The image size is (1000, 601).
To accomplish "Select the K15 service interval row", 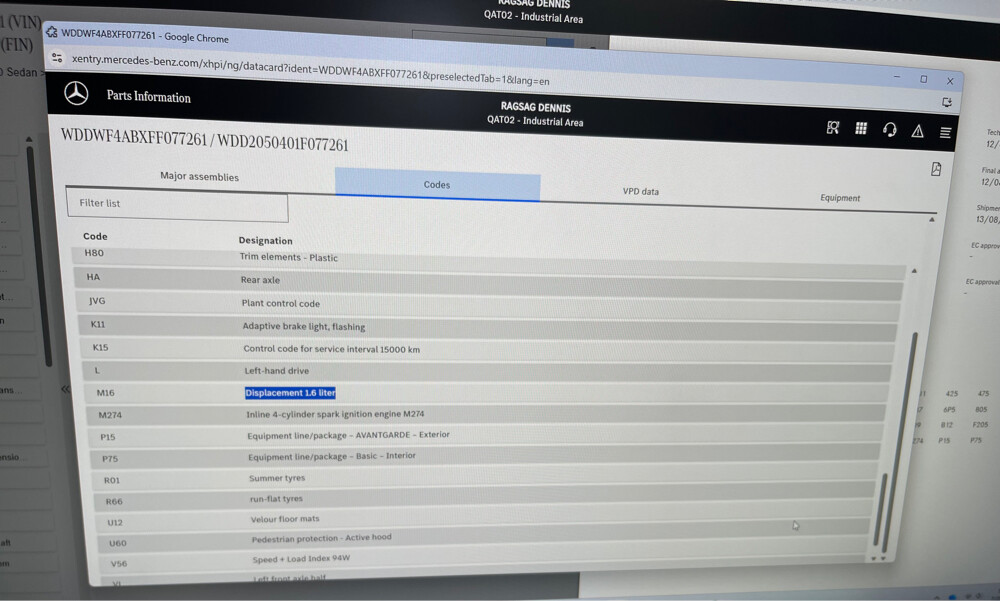I will click(x=489, y=349).
